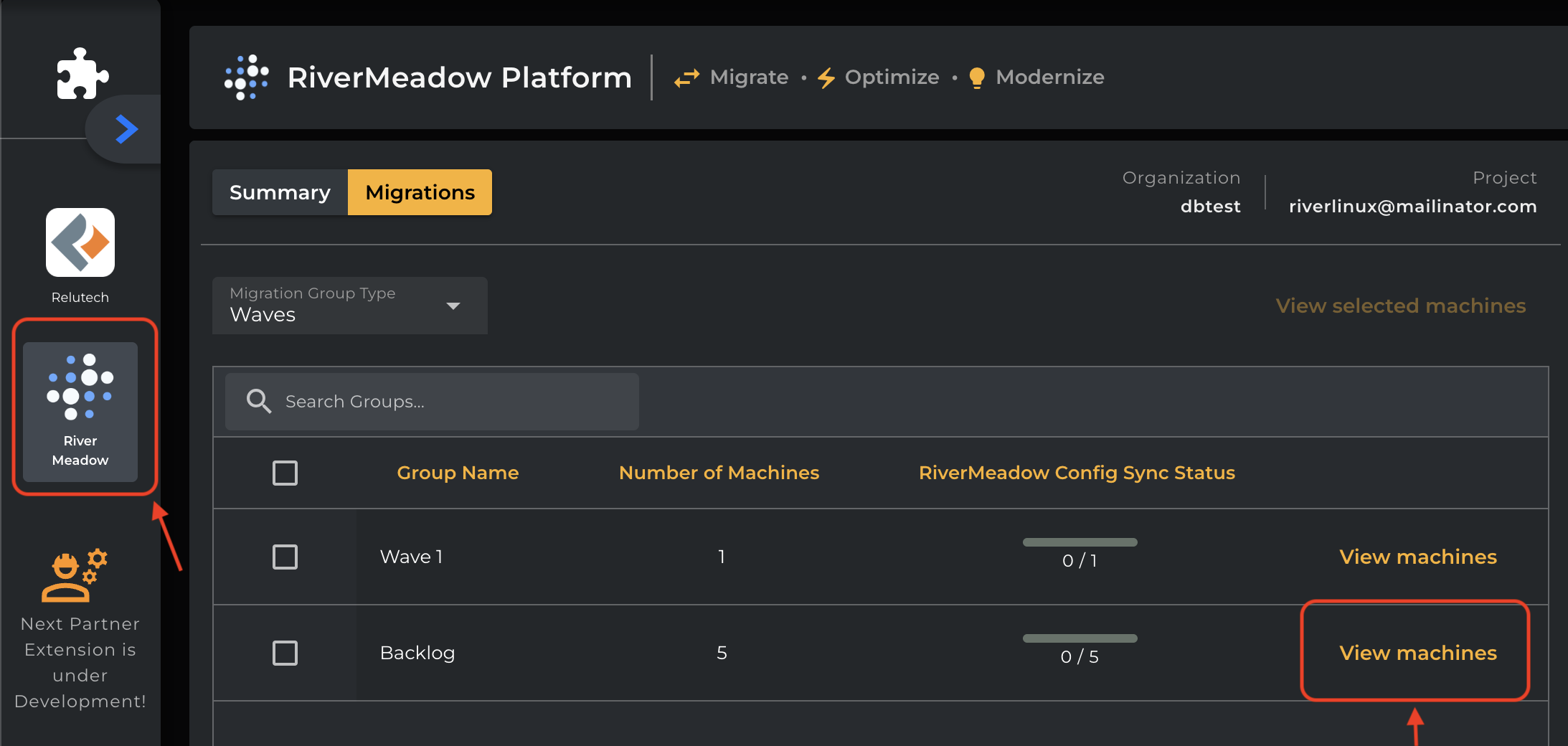Click the Modernize lightbulb icon
The width and height of the screenshot is (1568, 746).
[977, 77]
